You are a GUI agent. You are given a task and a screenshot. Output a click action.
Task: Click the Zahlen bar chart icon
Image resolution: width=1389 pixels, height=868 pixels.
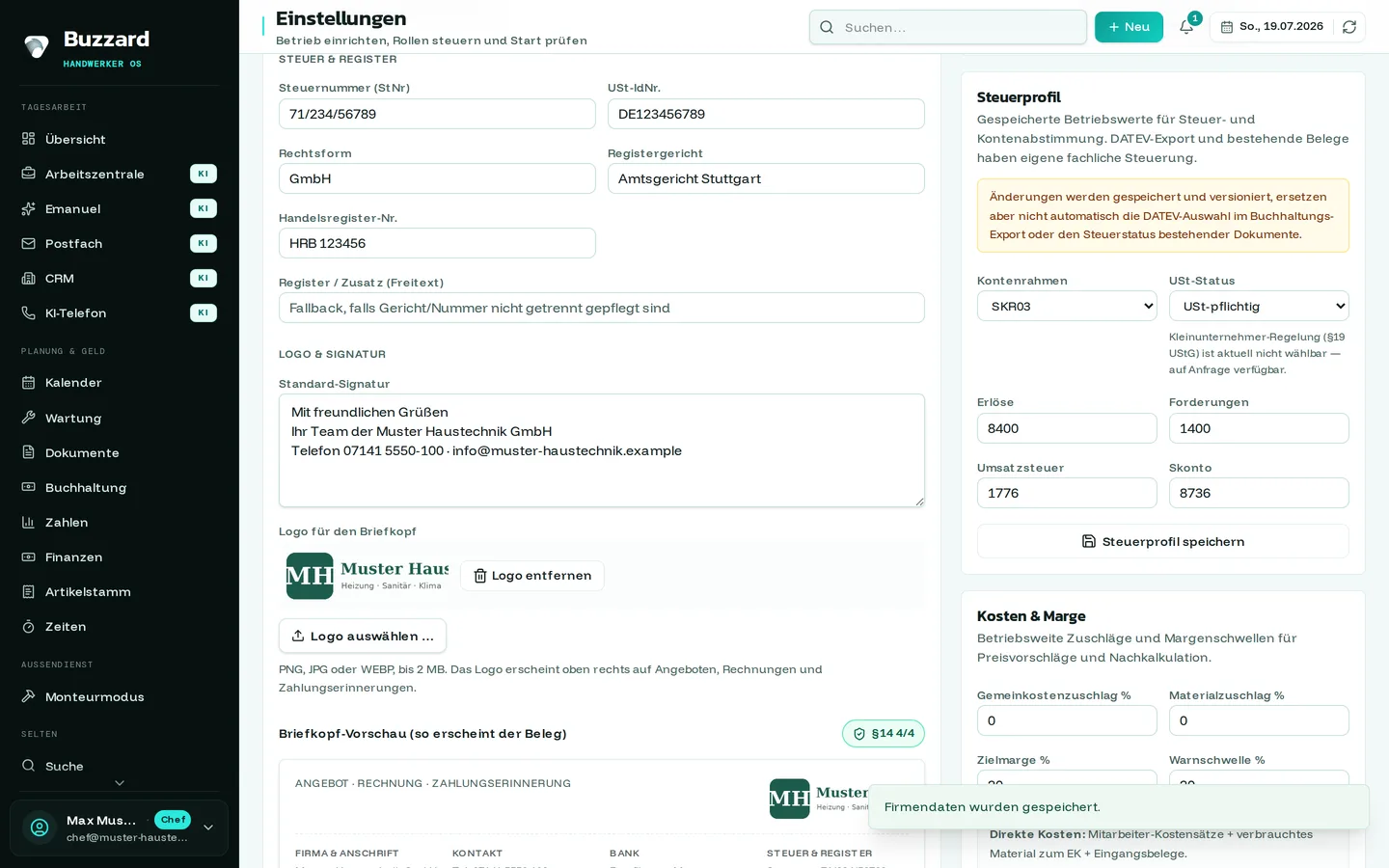(29, 522)
